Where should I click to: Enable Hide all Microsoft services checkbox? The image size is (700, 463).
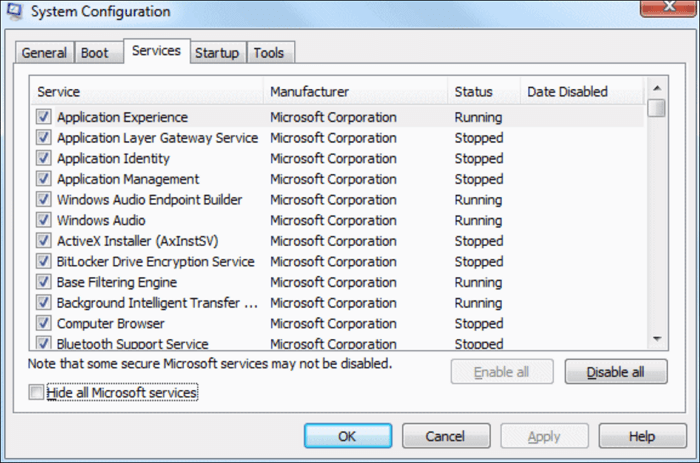coord(37,393)
